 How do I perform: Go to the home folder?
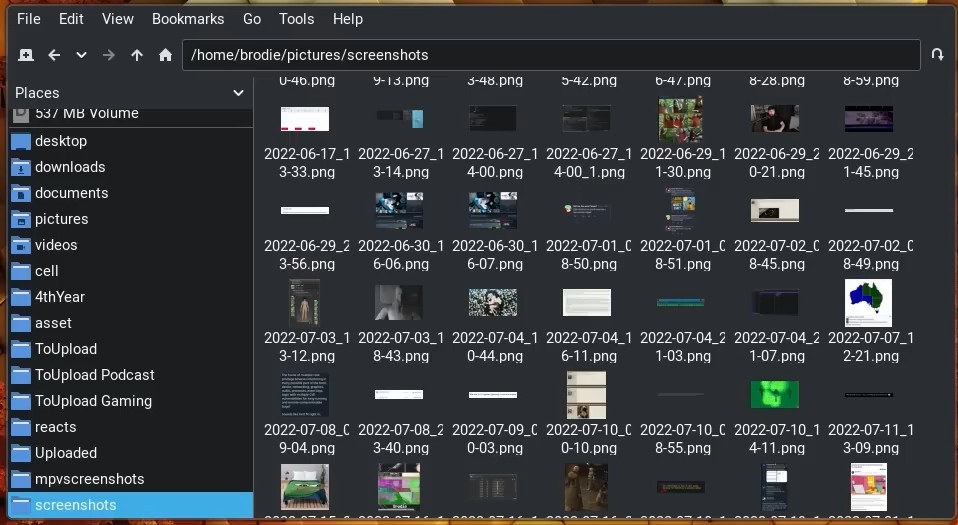[x=165, y=55]
